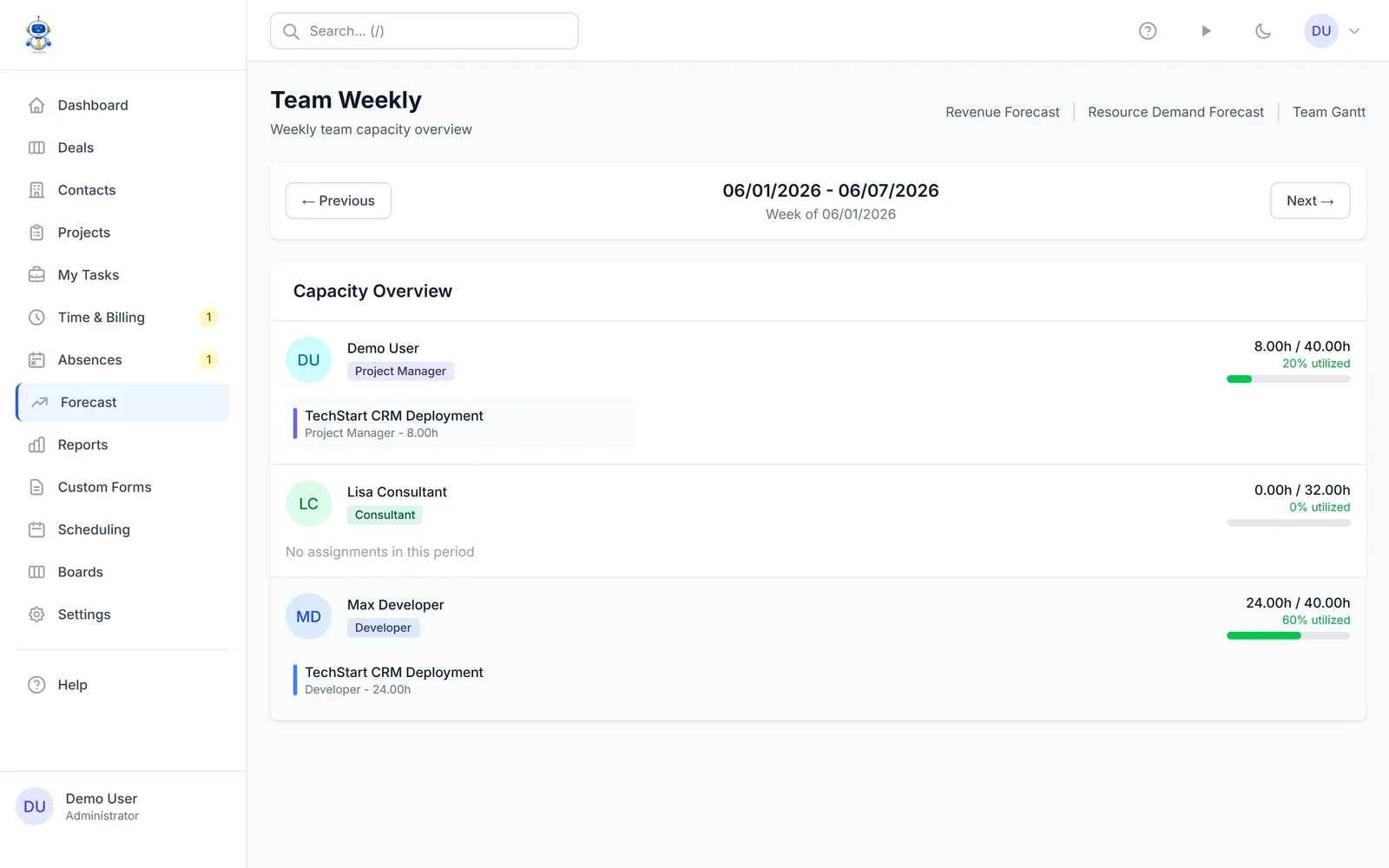Go to the previous week
Image resolution: width=1389 pixels, height=868 pixels.
tap(339, 201)
